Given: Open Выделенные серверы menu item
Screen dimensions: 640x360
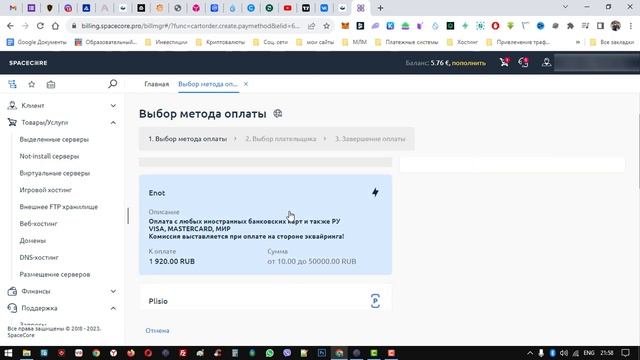Looking at the screenshot, I should [x=54, y=139].
